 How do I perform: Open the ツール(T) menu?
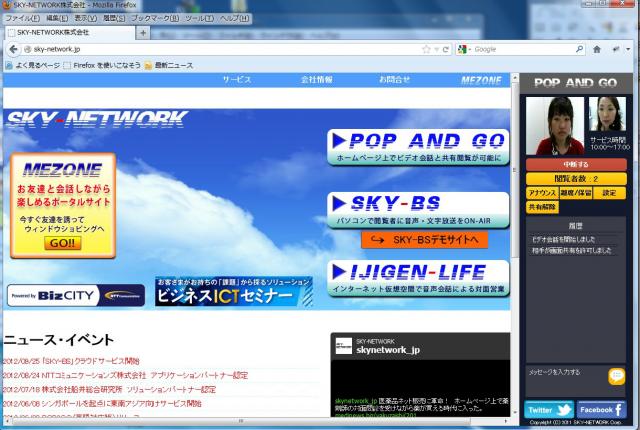pyautogui.click(x=199, y=18)
